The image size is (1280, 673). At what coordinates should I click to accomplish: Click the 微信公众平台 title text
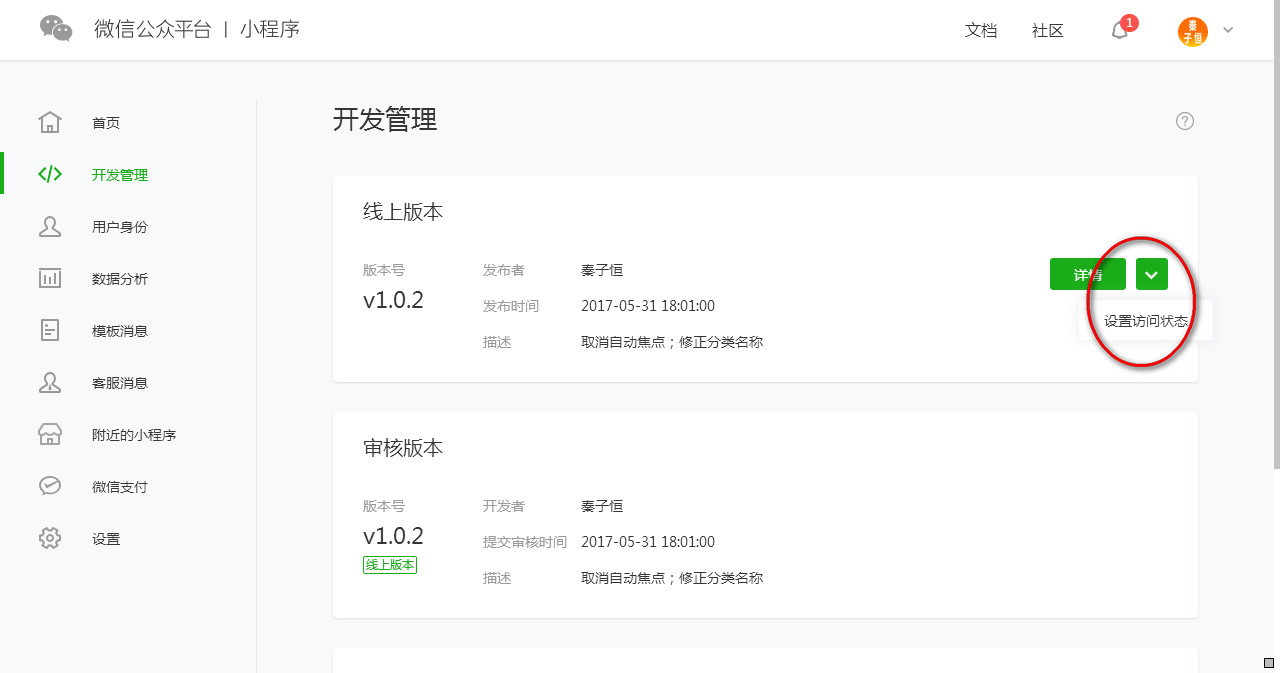[x=153, y=29]
